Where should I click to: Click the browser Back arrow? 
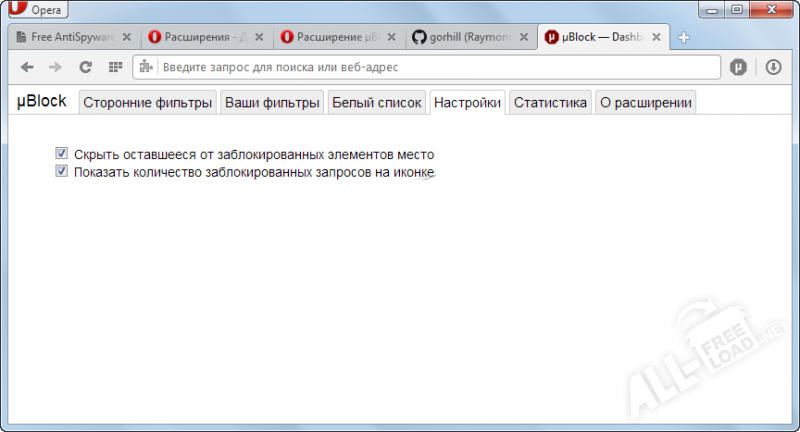[27, 67]
